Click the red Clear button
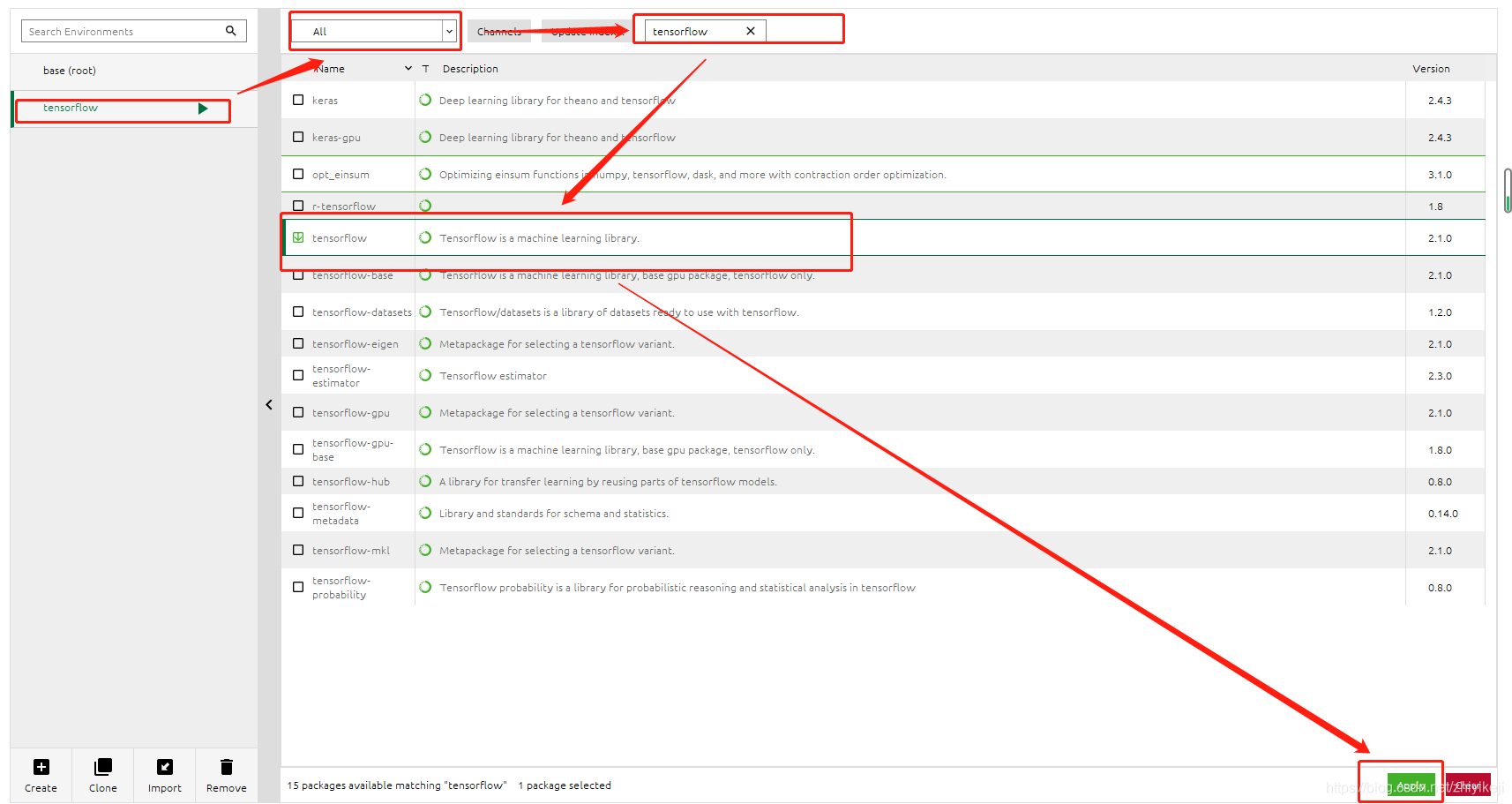Image resolution: width=1512 pixels, height=804 pixels. pyautogui.click(x=1468, y=785)
